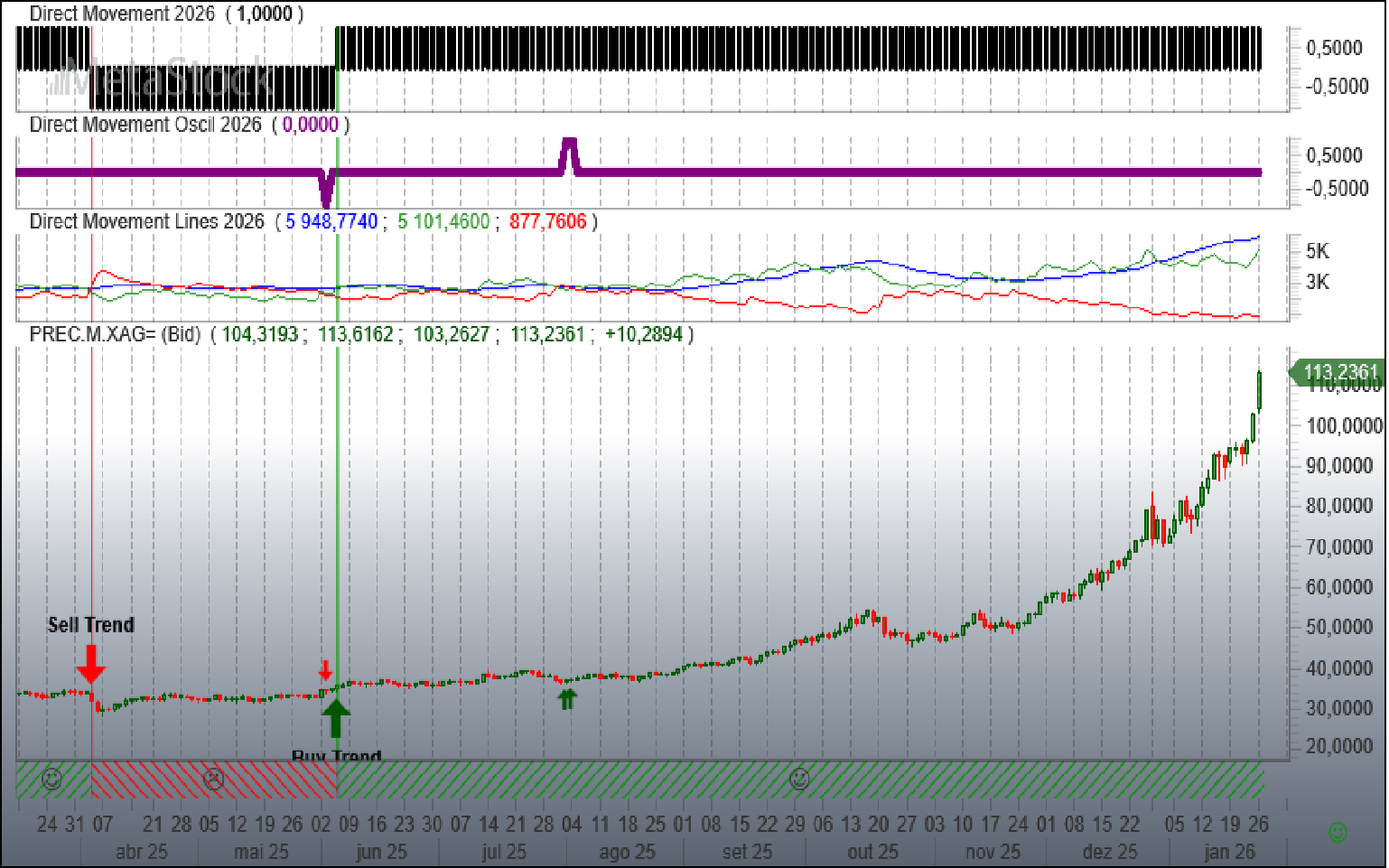Select the Direct Movement Oscil 2026 label
Image resolution: width=1389 pixels, height=868 pixels.
[145, 125]
